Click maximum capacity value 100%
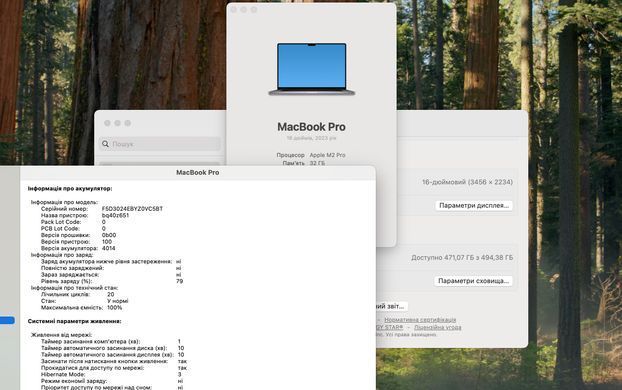This screenshot has width=622, height=390. click(115, 307)
